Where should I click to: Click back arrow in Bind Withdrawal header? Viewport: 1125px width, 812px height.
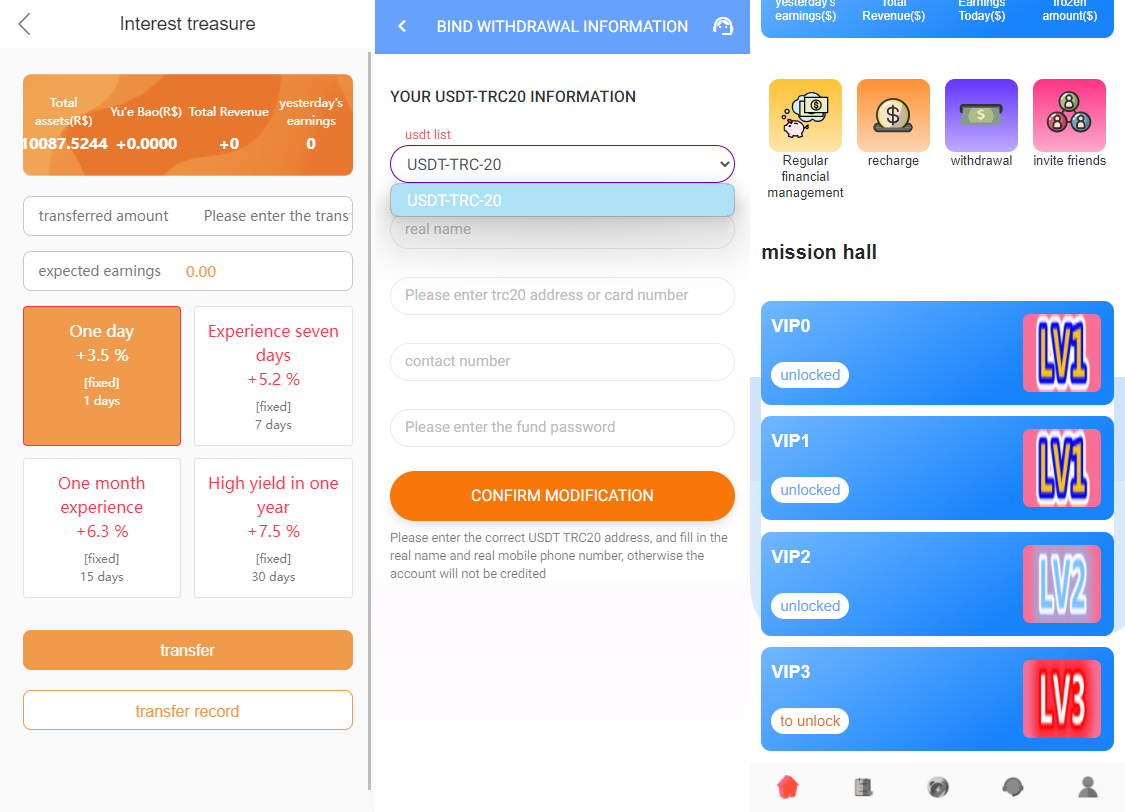coord(402,27)
